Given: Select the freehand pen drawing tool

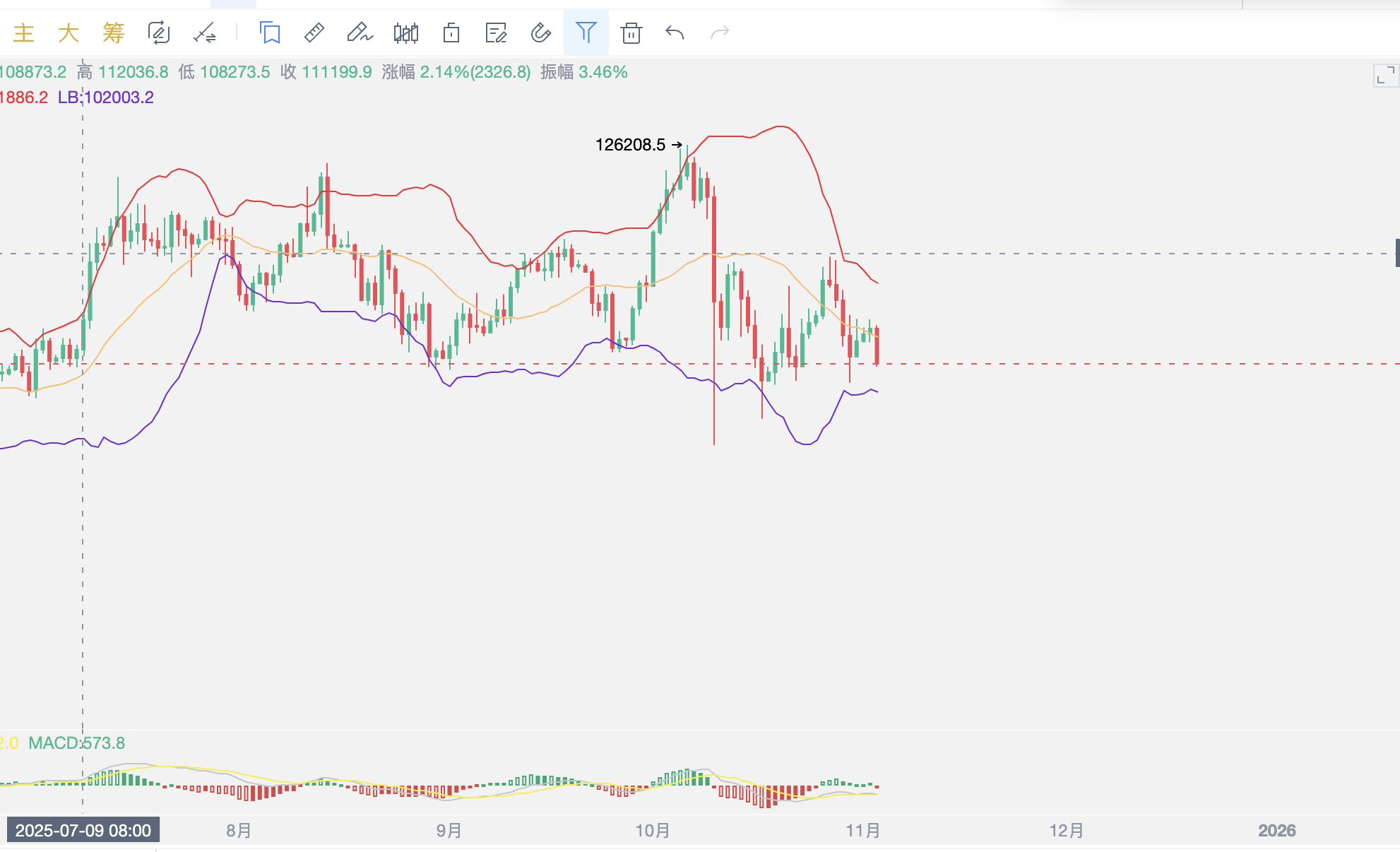Looking at the screenshot, I should click(x=360, y=32).
